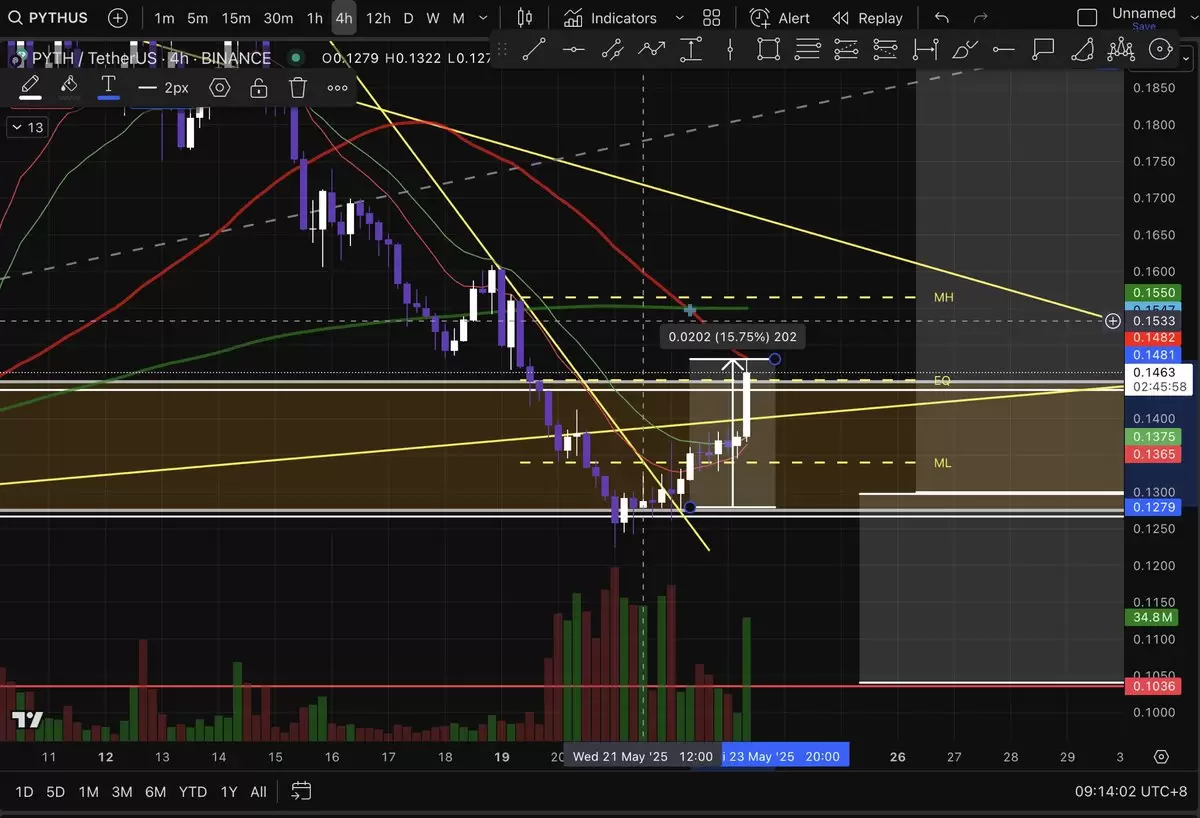Set range to 3M
Viewport: 1200px width, 818px height.
point(122,791)
